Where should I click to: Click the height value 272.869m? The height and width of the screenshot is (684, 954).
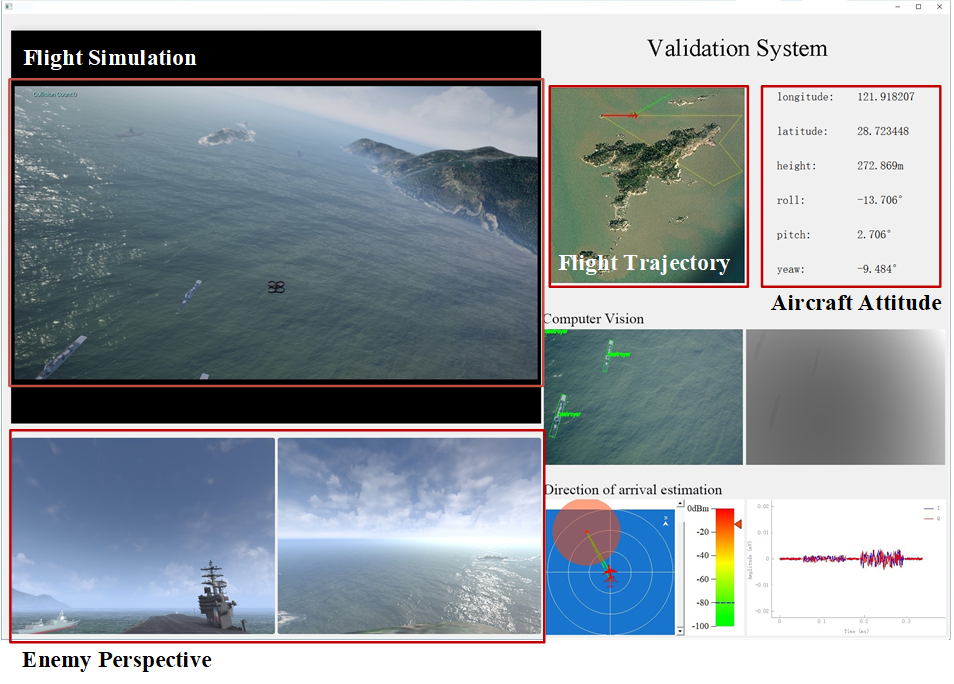point(880,166)
